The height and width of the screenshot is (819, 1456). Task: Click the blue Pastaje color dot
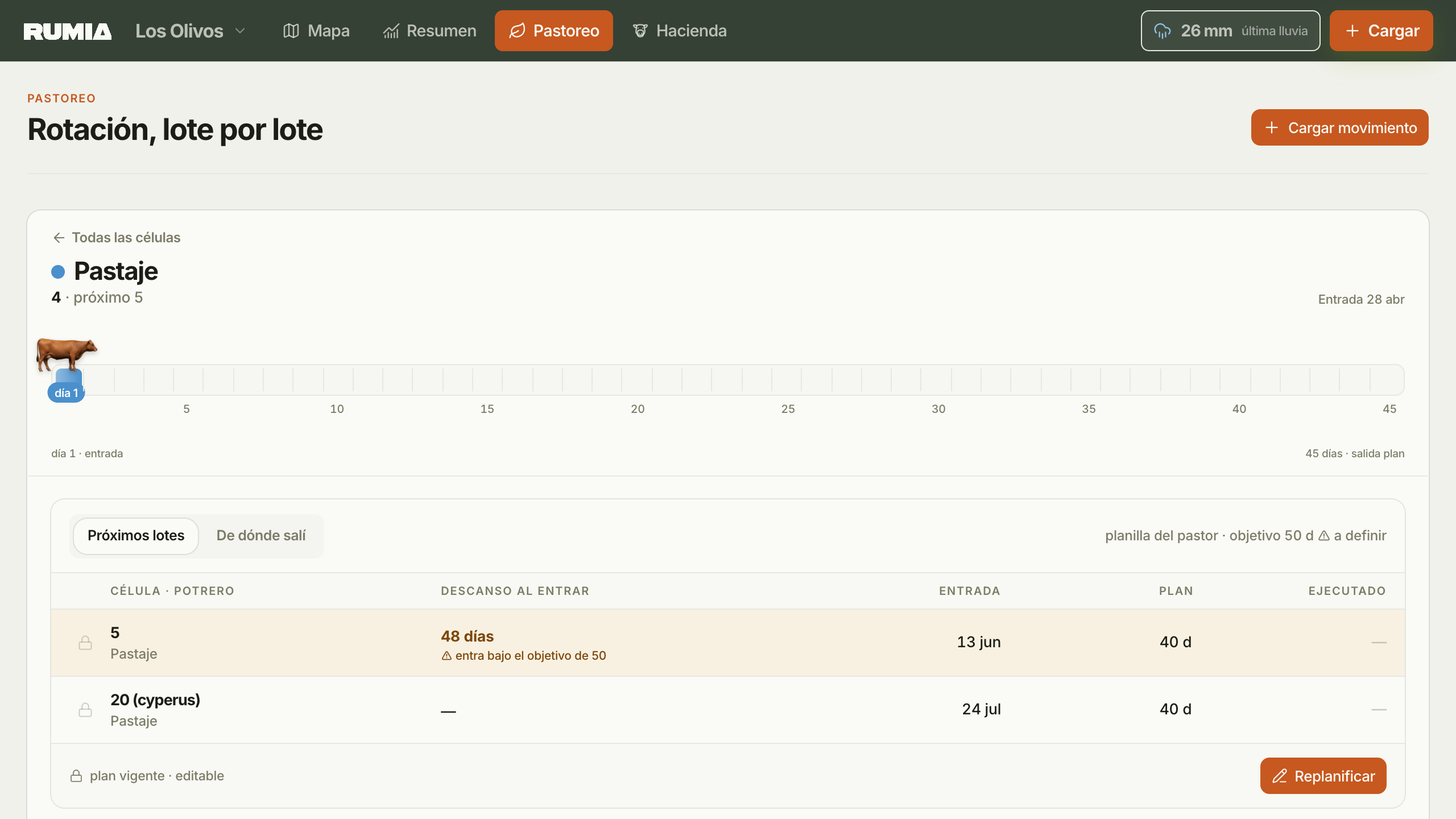(58, 272)
